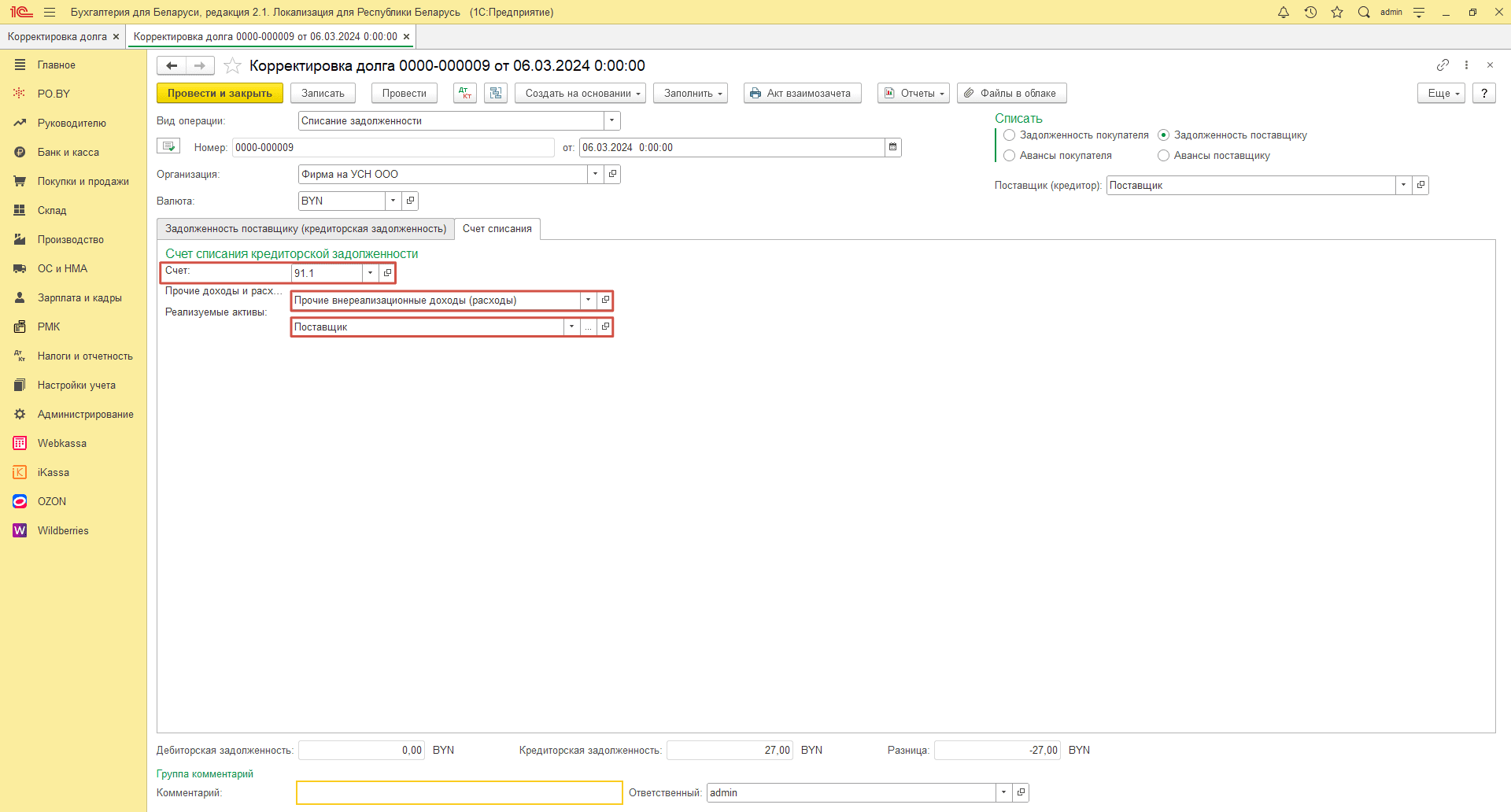Click ellipsis button in Реализуемые активы field

(589, 327)
